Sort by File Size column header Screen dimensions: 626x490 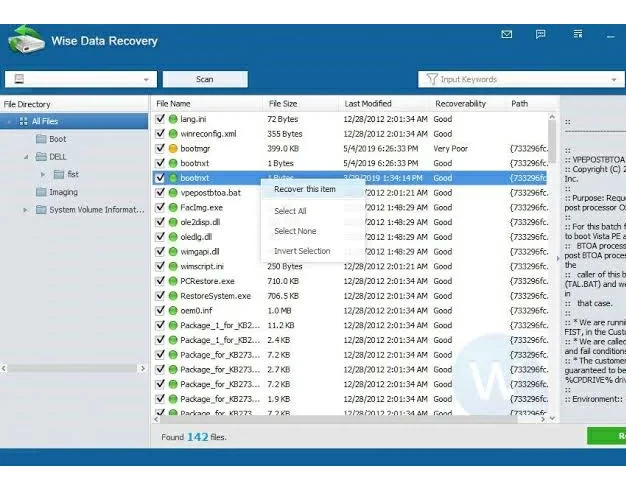(x=300, y=104)
